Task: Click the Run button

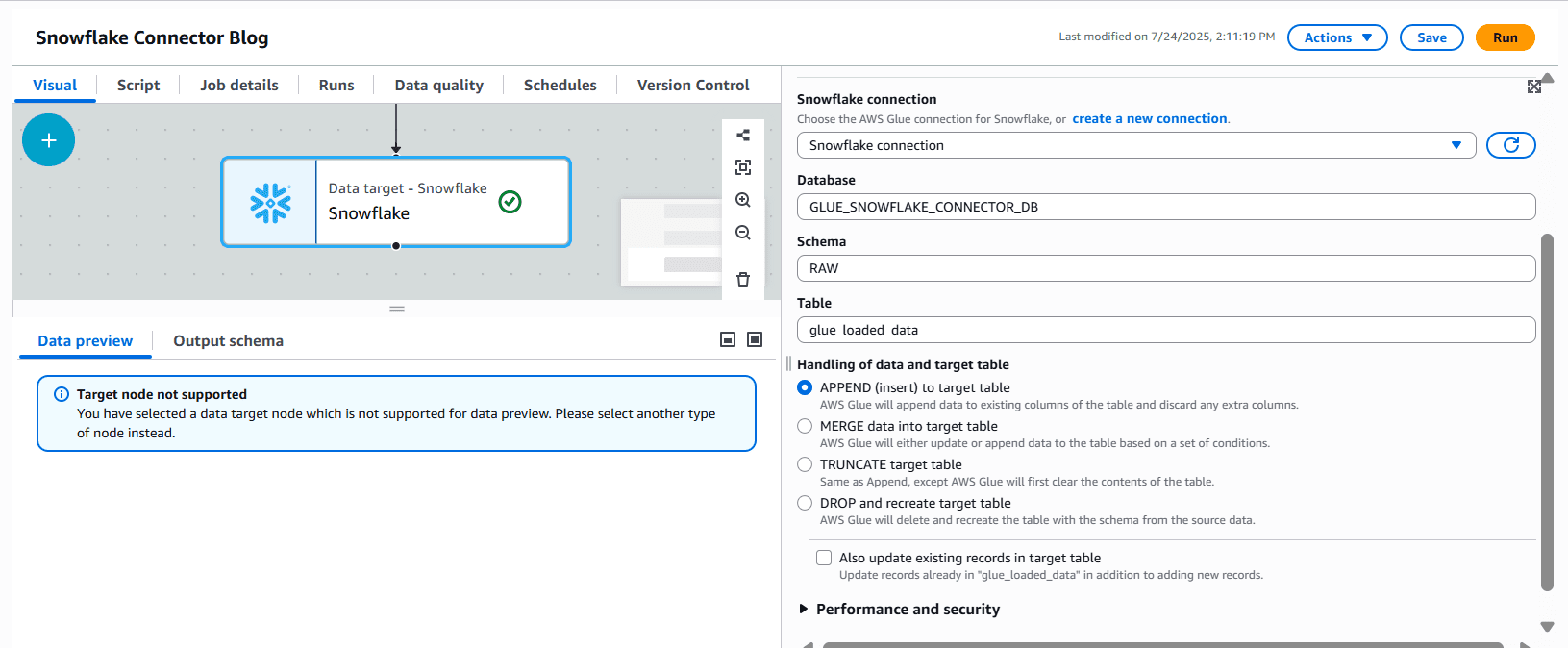Action: (x=1505, y=37)
